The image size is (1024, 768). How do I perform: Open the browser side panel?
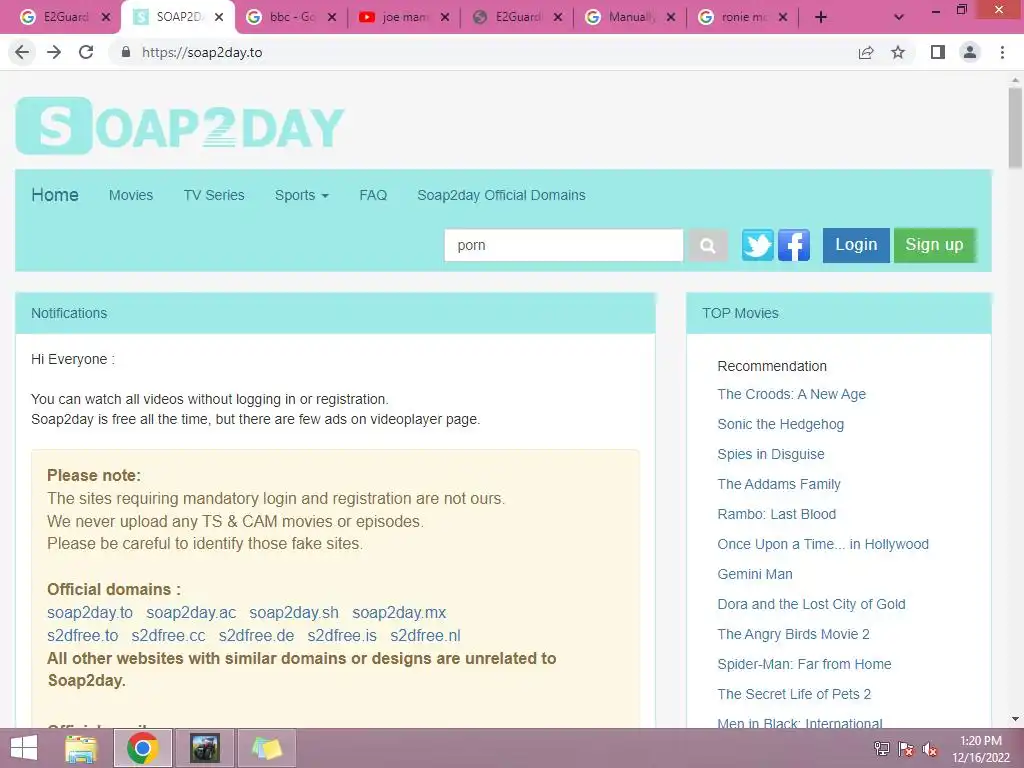tap(938, 52)
